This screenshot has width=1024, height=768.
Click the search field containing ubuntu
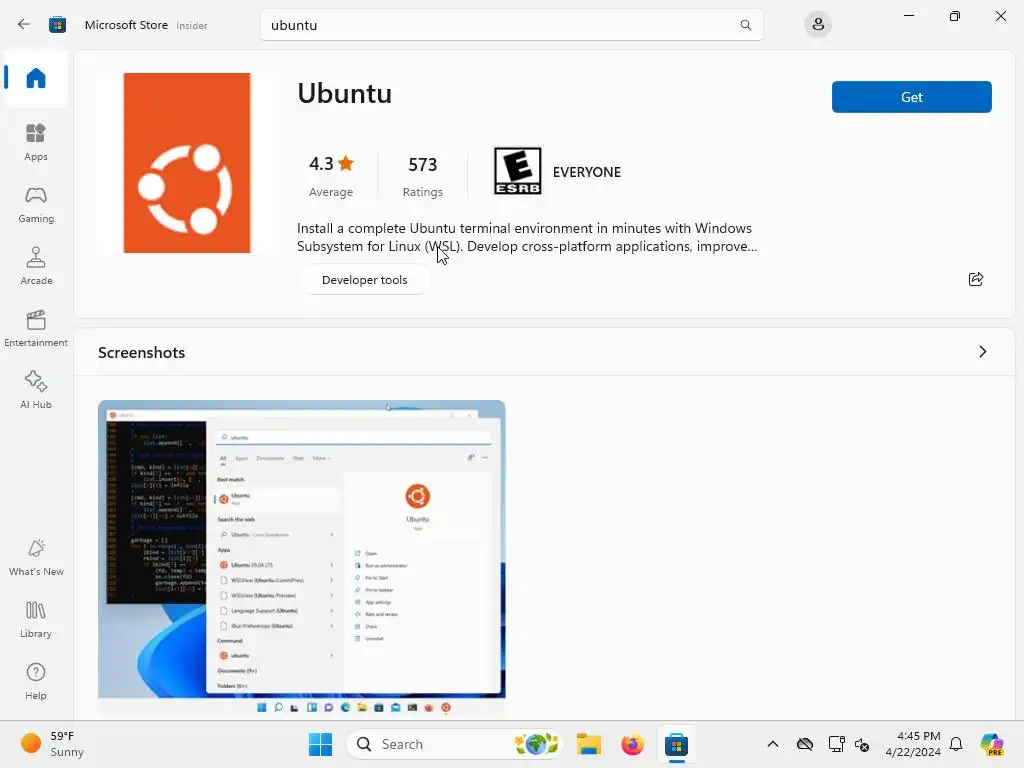coord(511,25)
